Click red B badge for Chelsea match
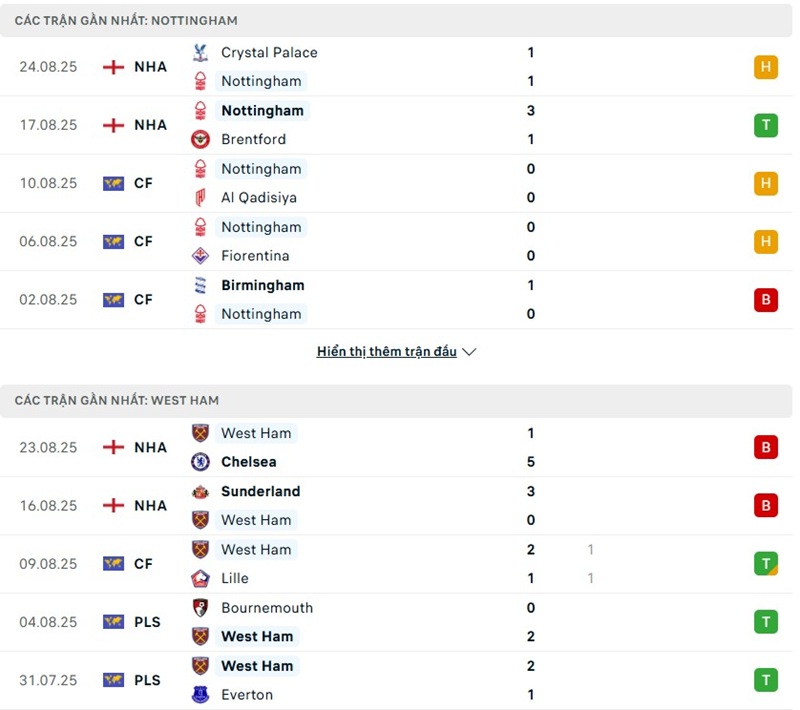This screenshot has width=800, height=710. coord(766,447)
